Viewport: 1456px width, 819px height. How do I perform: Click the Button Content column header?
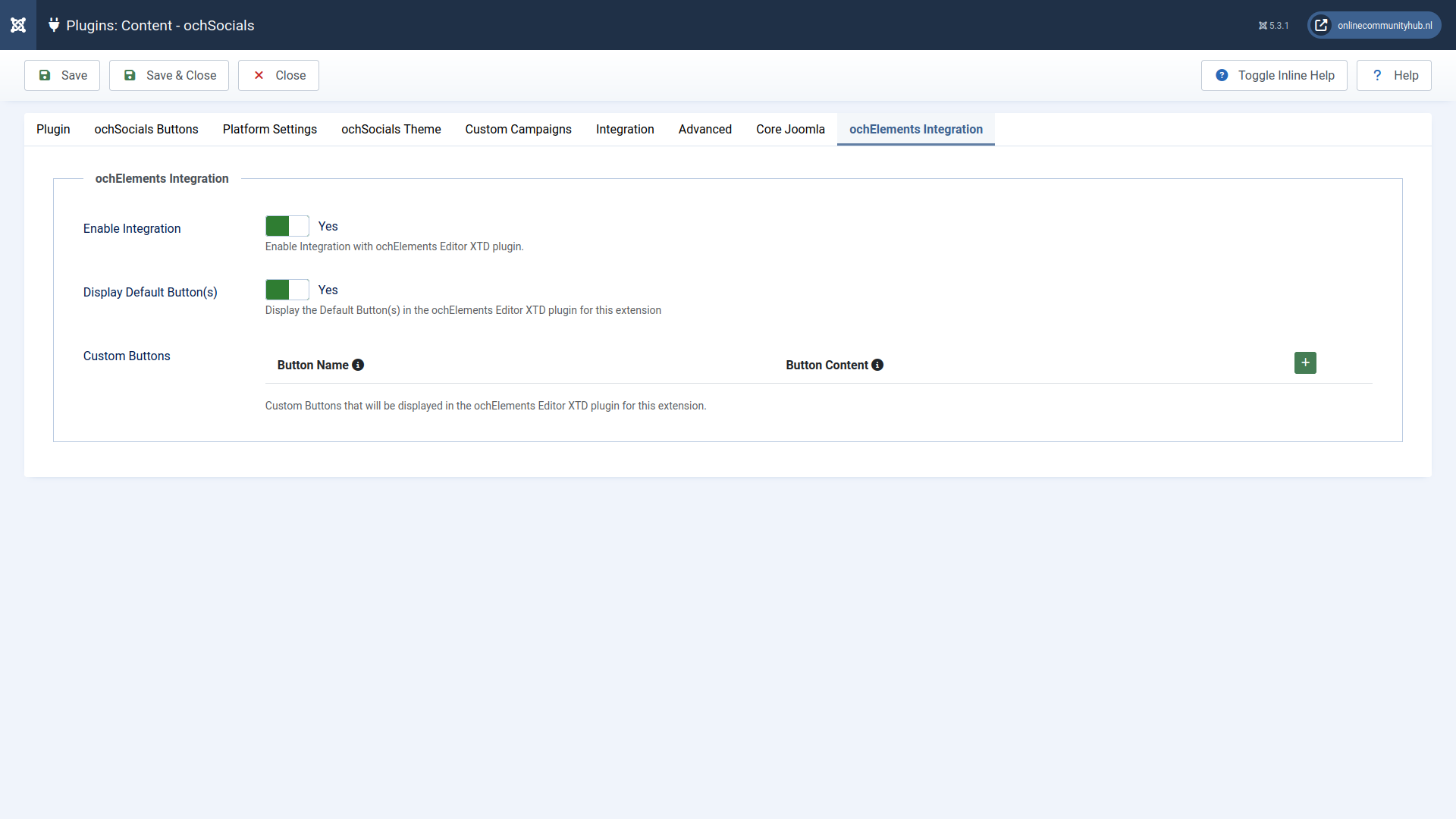(827, 365)
